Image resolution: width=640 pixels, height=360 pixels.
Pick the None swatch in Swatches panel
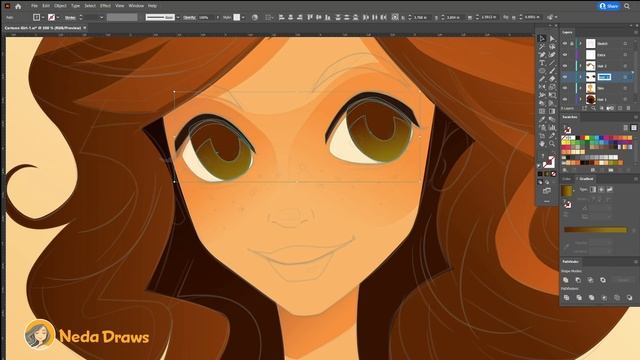click(564, 138)
